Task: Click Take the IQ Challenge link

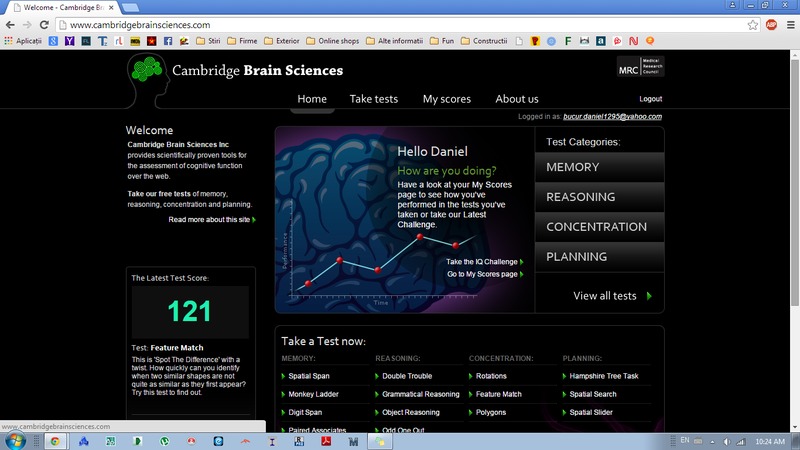Action: (482, 262)
